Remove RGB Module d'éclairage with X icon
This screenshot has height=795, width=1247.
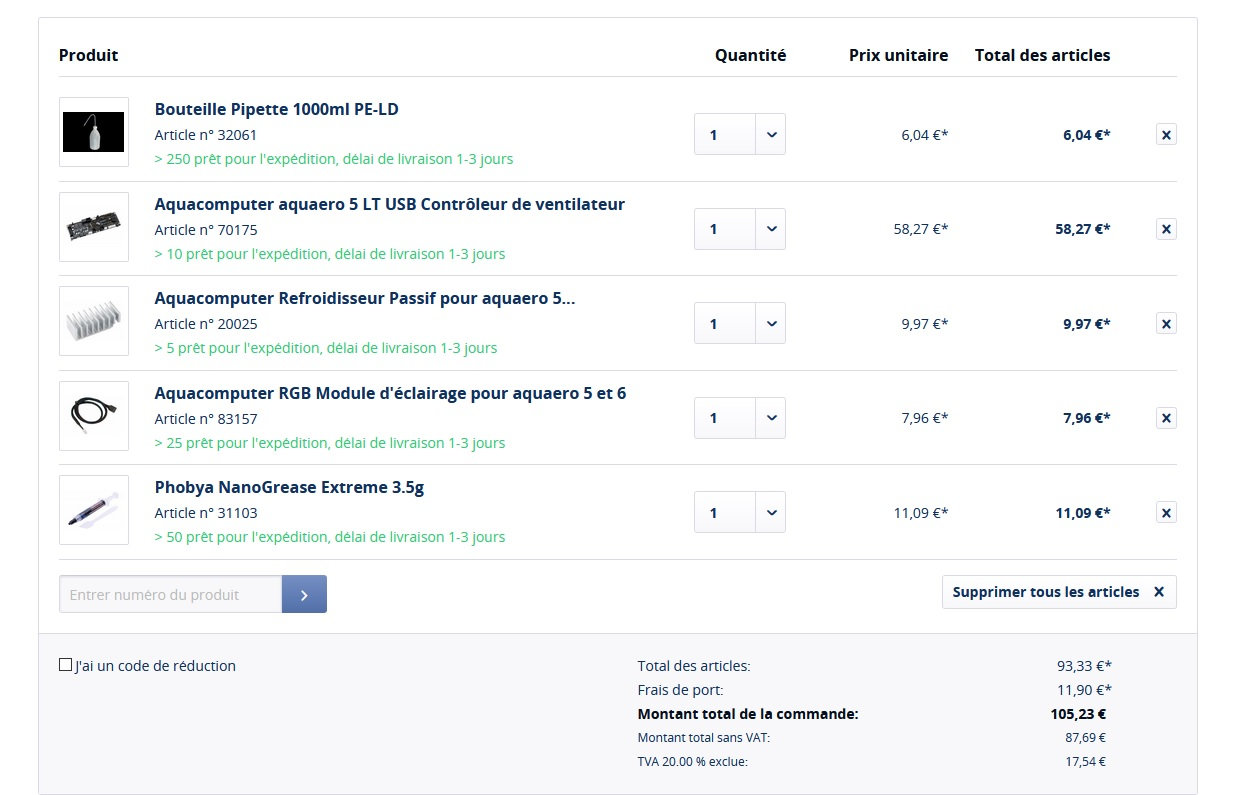coord(1165,418)
